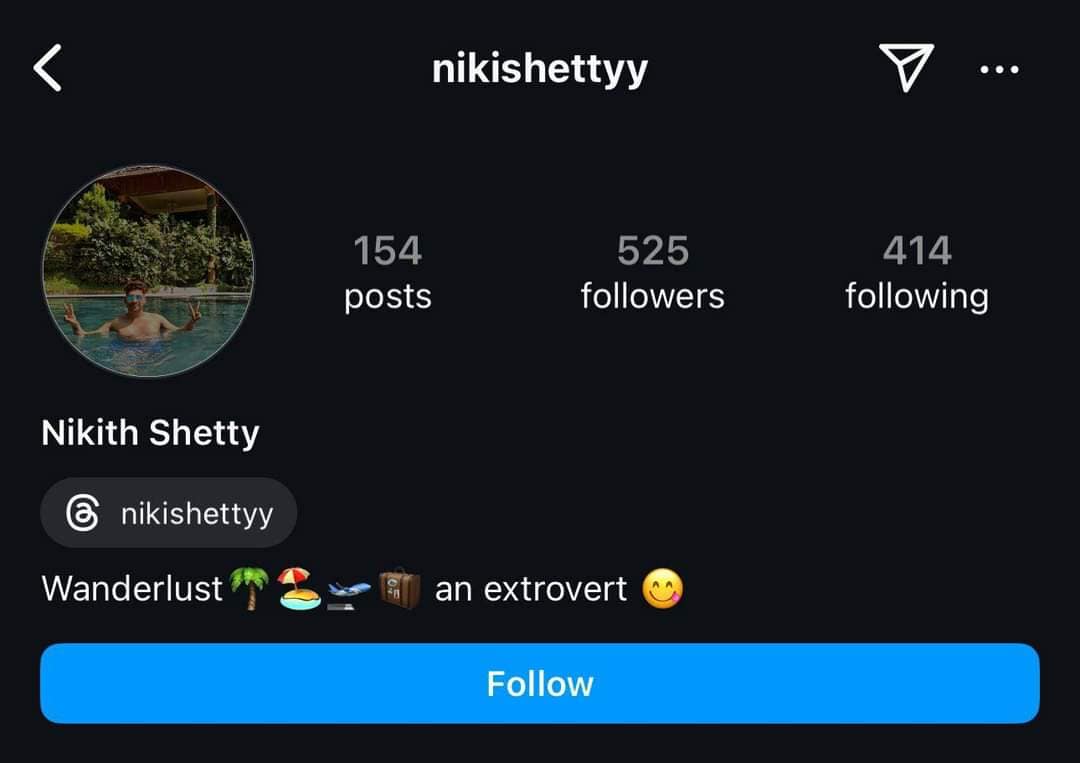The image size is (1080, 763).
Task: Open the pool profile picture
Action: (x=148, y=271)
